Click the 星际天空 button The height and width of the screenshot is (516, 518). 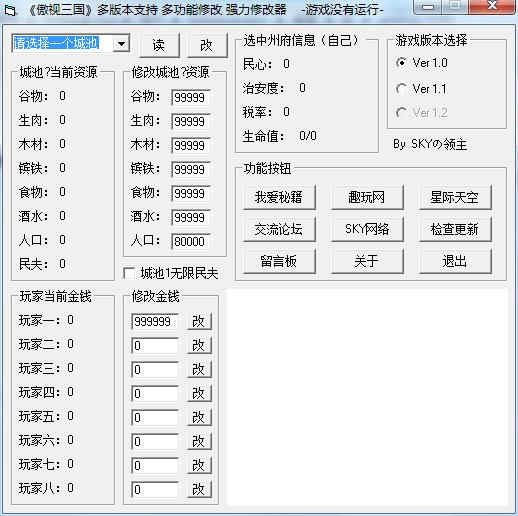455,197
